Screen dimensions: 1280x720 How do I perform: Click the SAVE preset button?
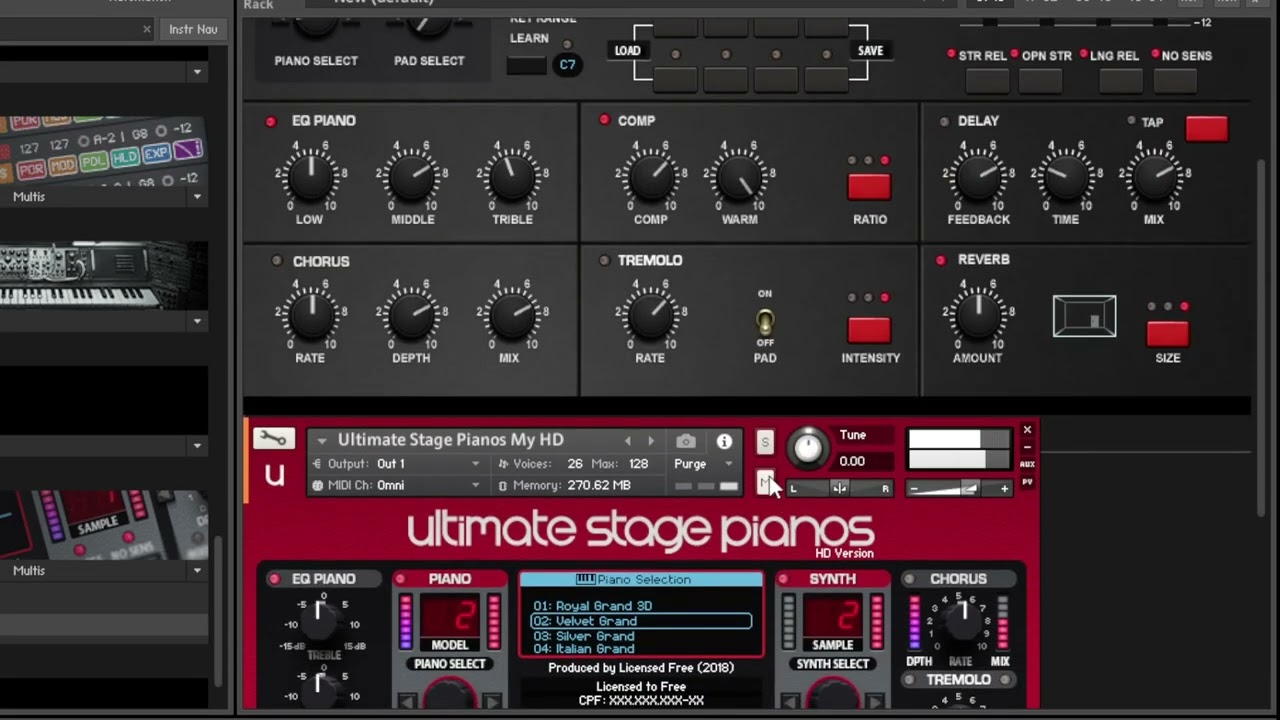[x=870, y=51]
